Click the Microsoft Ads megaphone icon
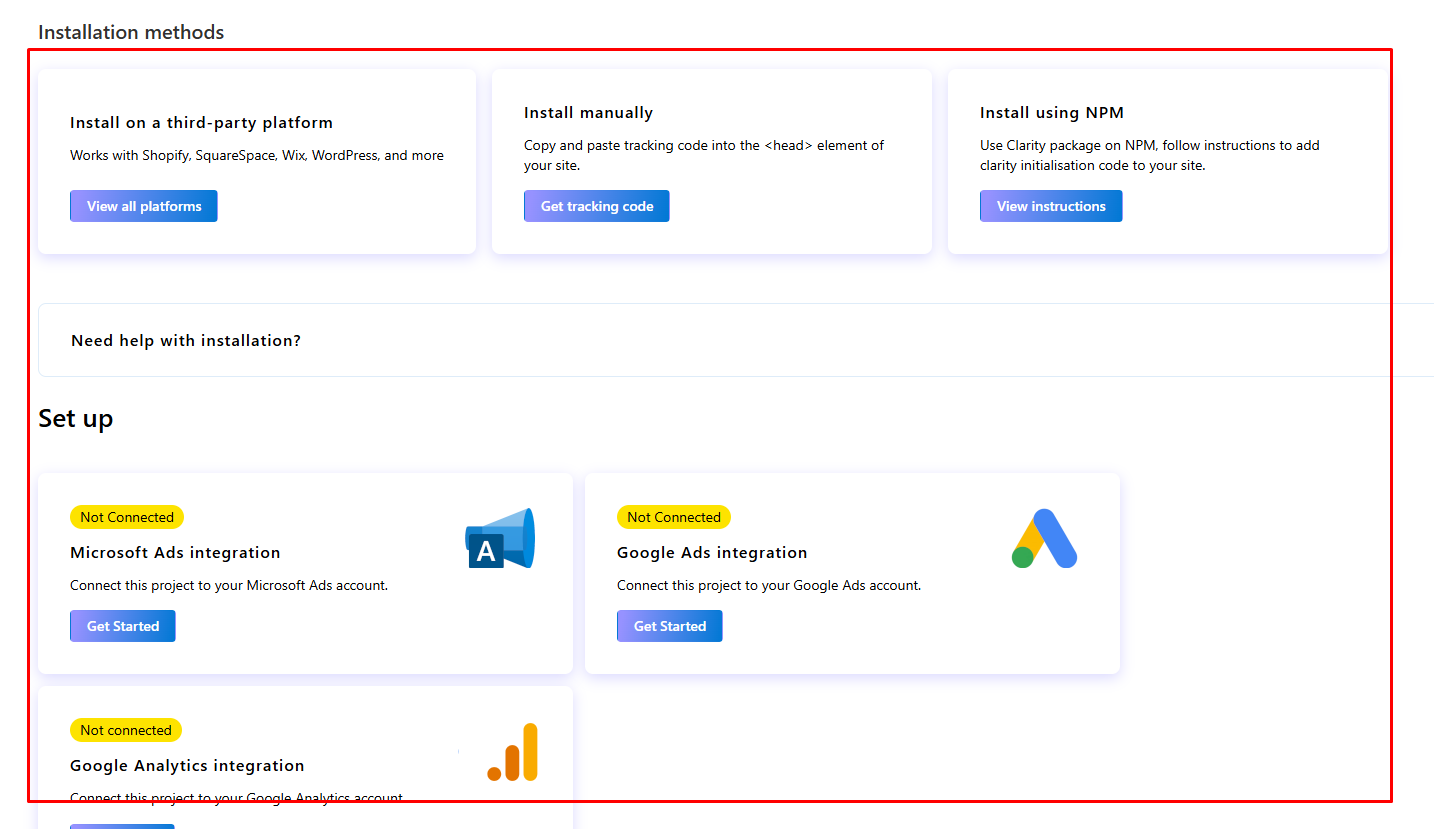1434x829 pixels. coord(499,538)
